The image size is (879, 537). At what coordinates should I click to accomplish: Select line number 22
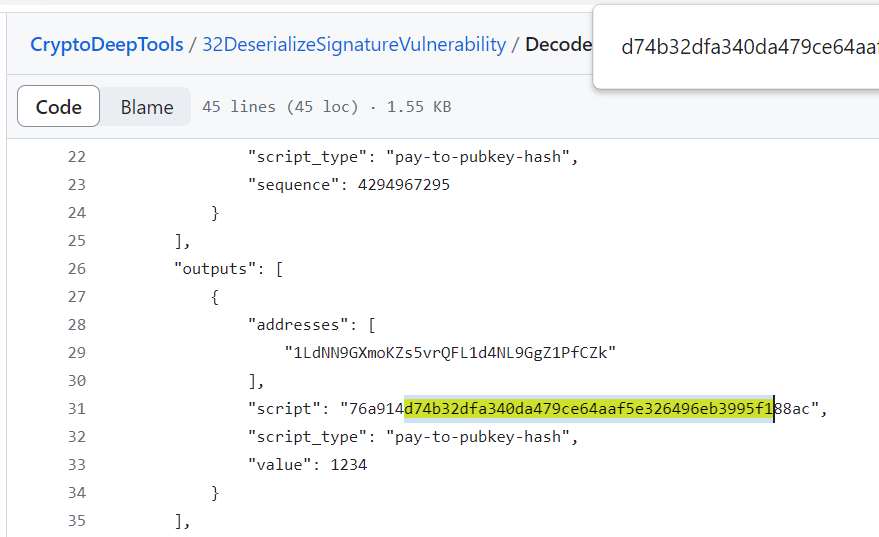pyautogui.click(x=77, y=157)
